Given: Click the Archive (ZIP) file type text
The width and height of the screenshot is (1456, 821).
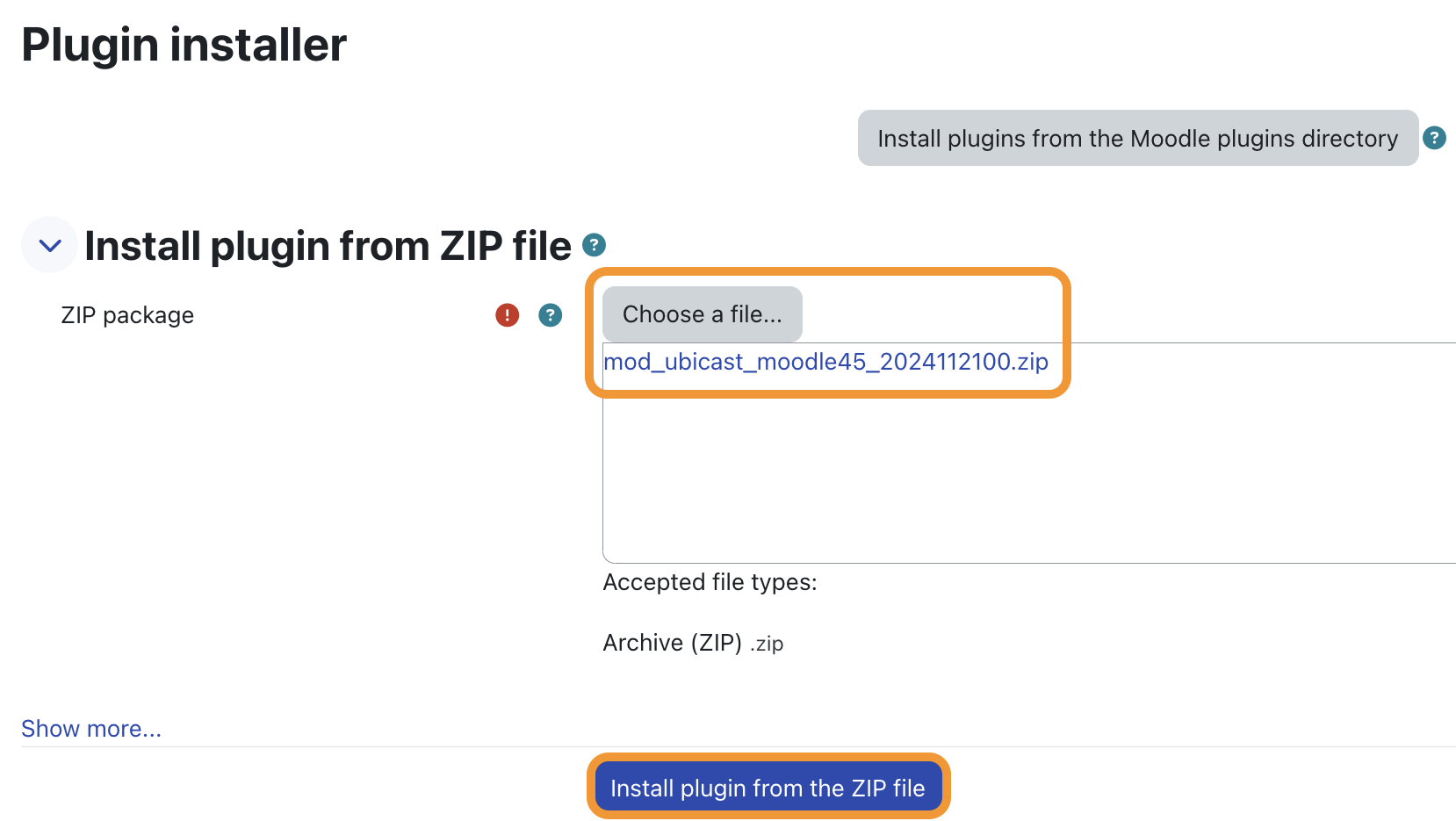Looking at the screenshot, I should coord(672,643).
